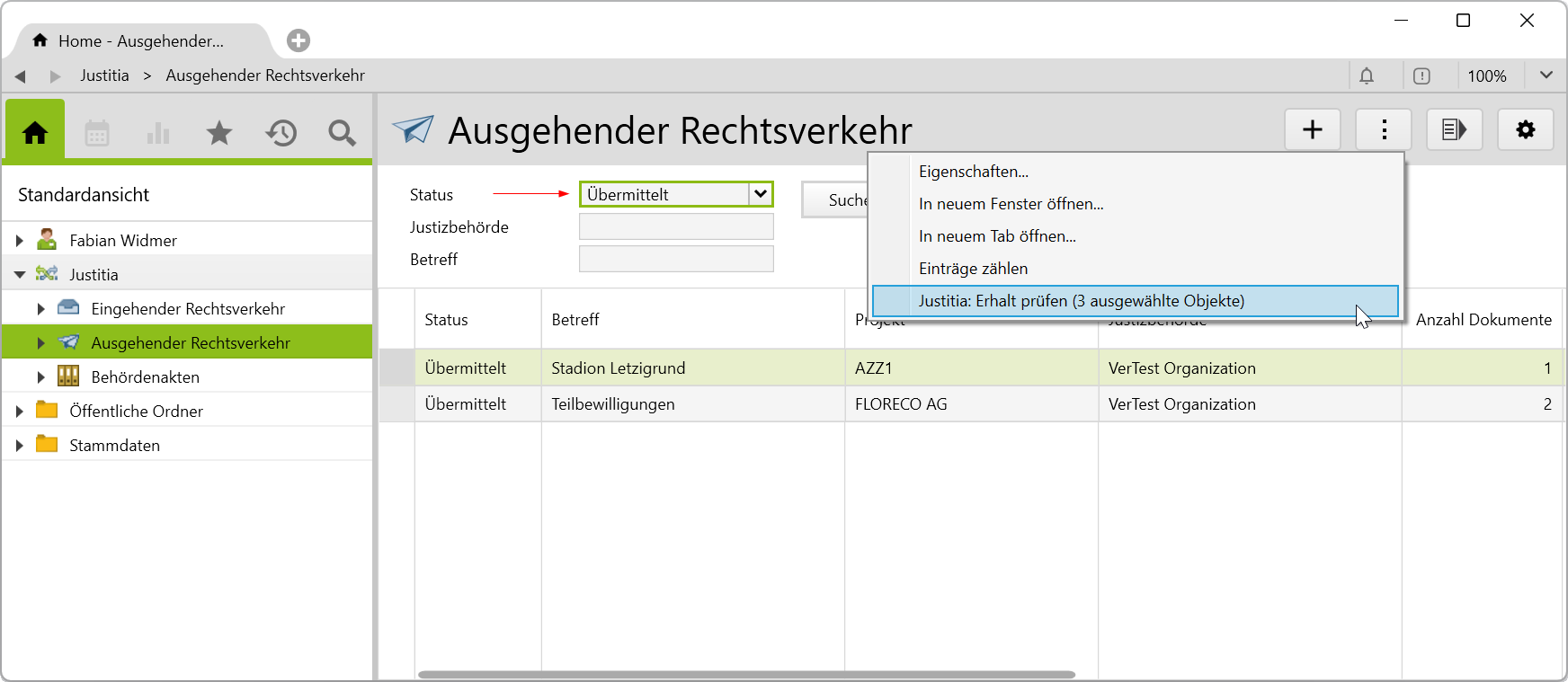This screenshot has width=1568, height=682.
Task: Select row marker of Stadion Letzigrund
Action: coord(396,368)
